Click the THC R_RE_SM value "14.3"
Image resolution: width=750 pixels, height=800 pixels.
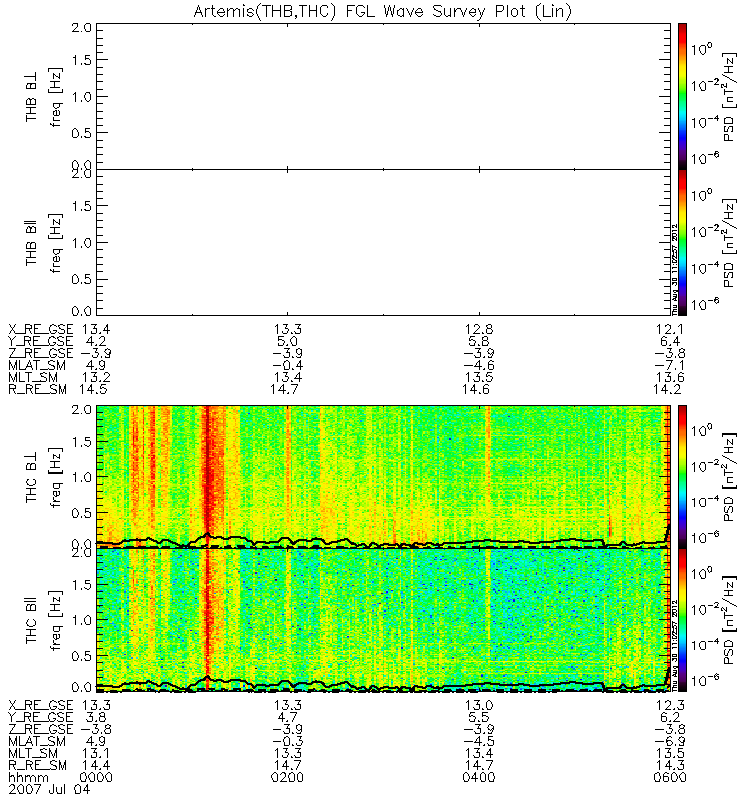pyautogui.click(x=670, y=766)
